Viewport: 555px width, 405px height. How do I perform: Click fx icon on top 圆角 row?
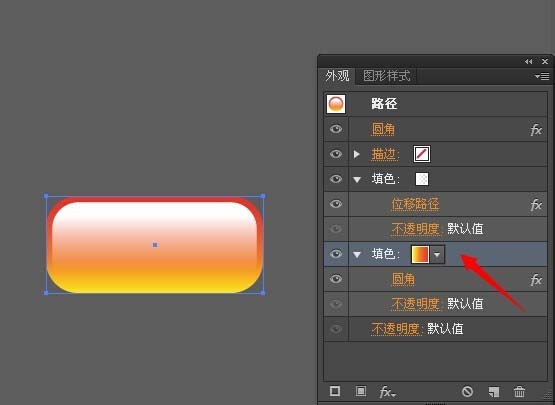536,130
